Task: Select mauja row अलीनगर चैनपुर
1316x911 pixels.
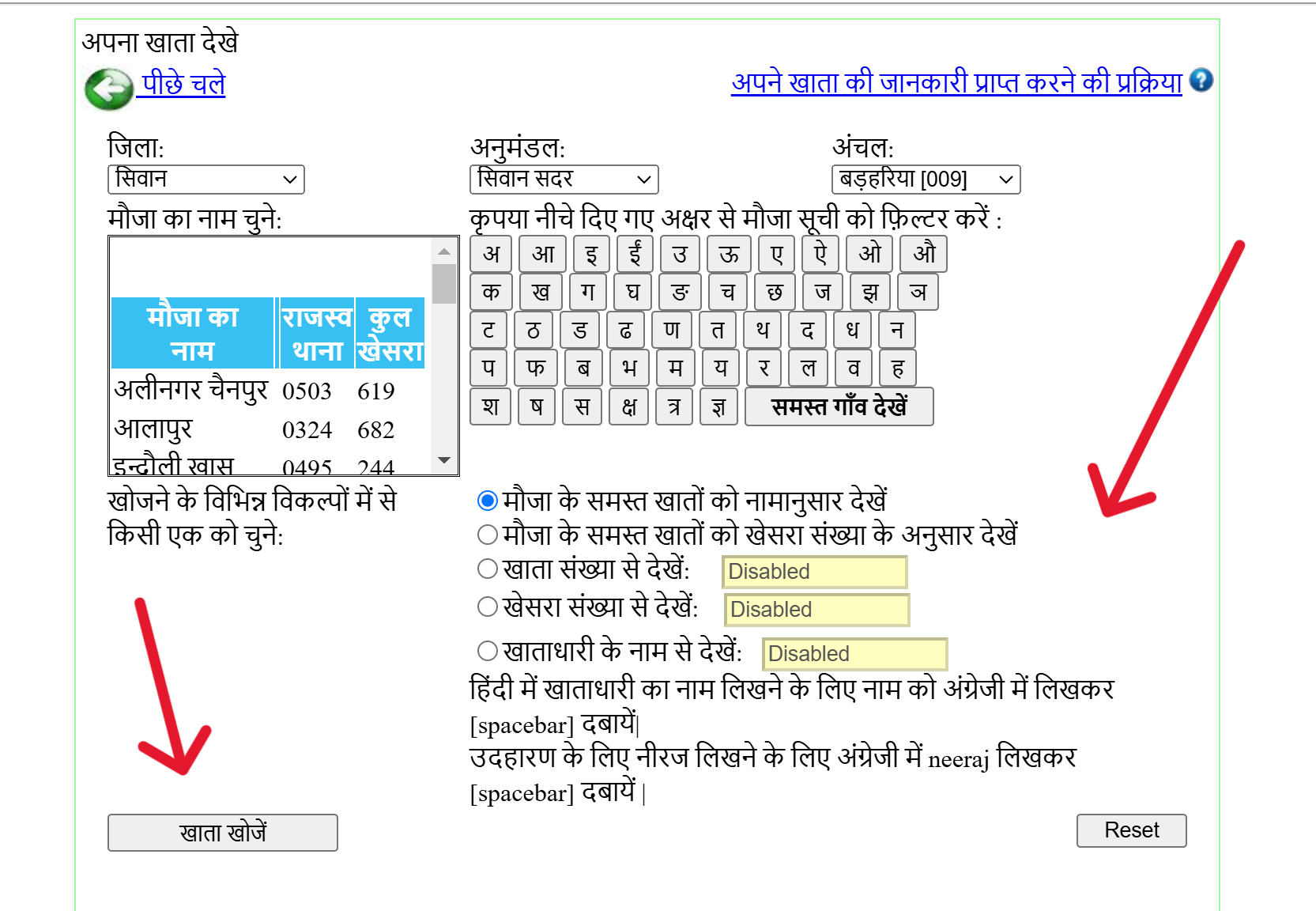Action: pyautogui.click(x=269, y=391)
